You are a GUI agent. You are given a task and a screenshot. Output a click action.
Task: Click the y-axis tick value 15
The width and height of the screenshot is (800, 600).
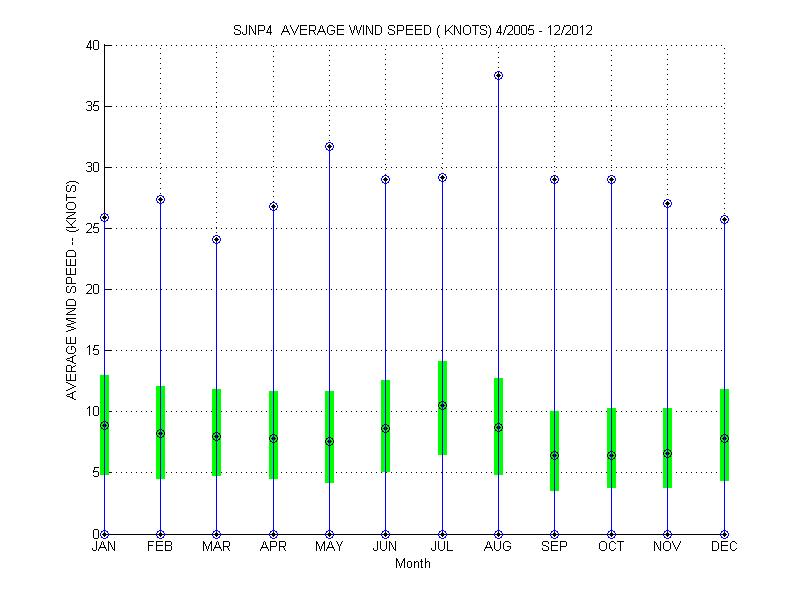click(x=93, y=351)
